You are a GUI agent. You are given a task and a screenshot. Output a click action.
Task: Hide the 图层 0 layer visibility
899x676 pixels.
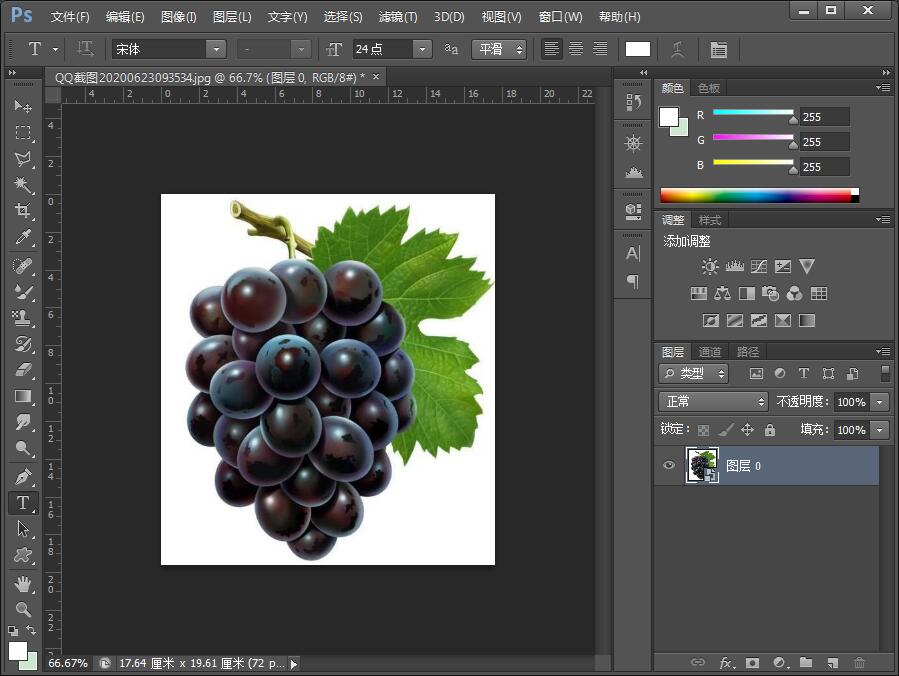coord(669,465)
